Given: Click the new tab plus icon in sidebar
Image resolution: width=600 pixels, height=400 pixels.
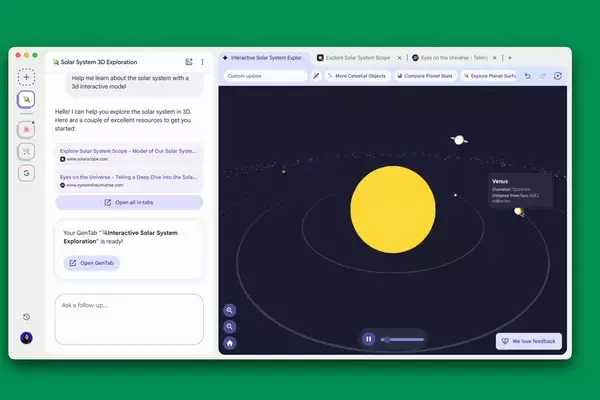Looking at the screenshot, I should 26,77.
